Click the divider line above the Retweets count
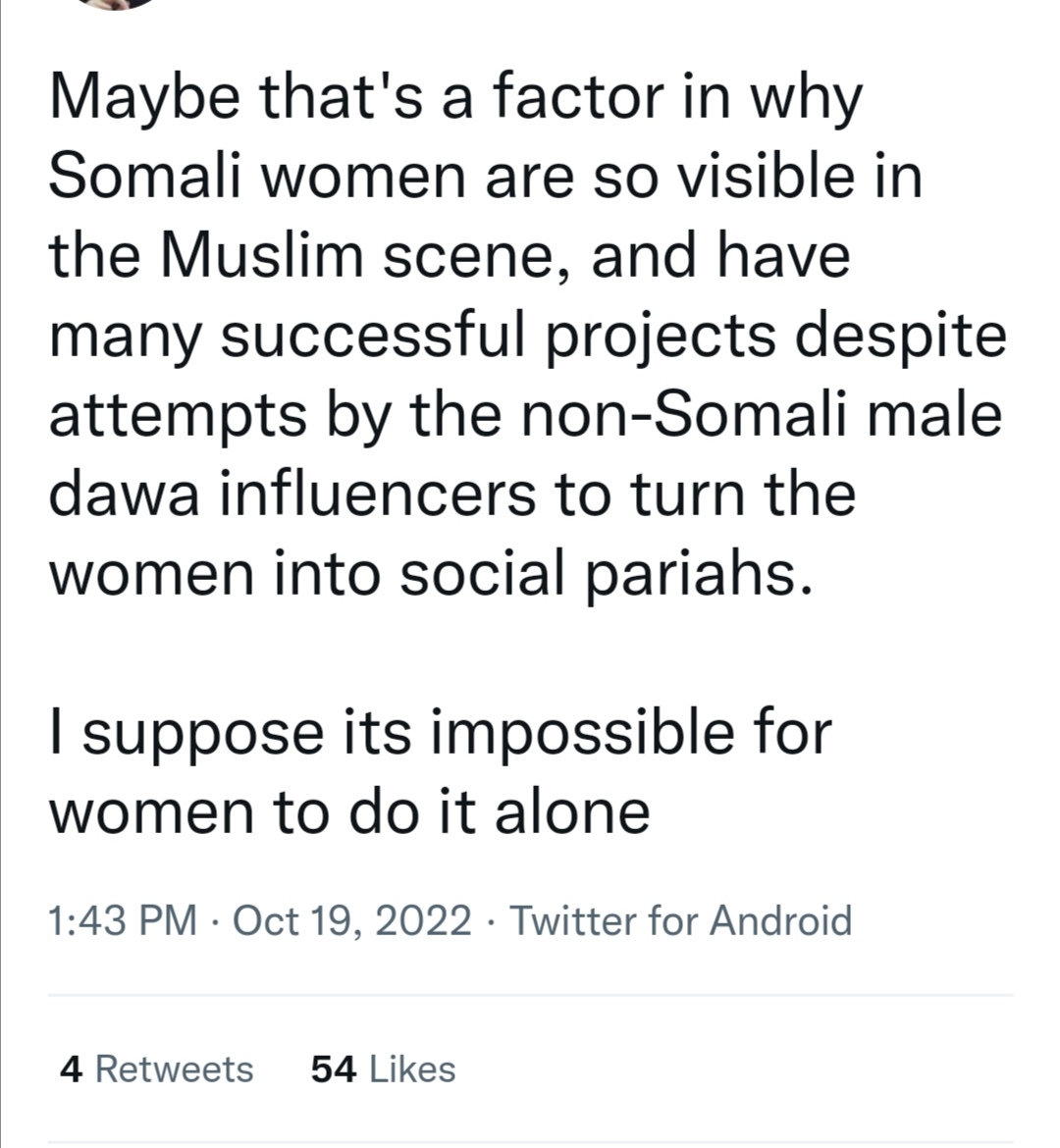 tap(530, 996)
